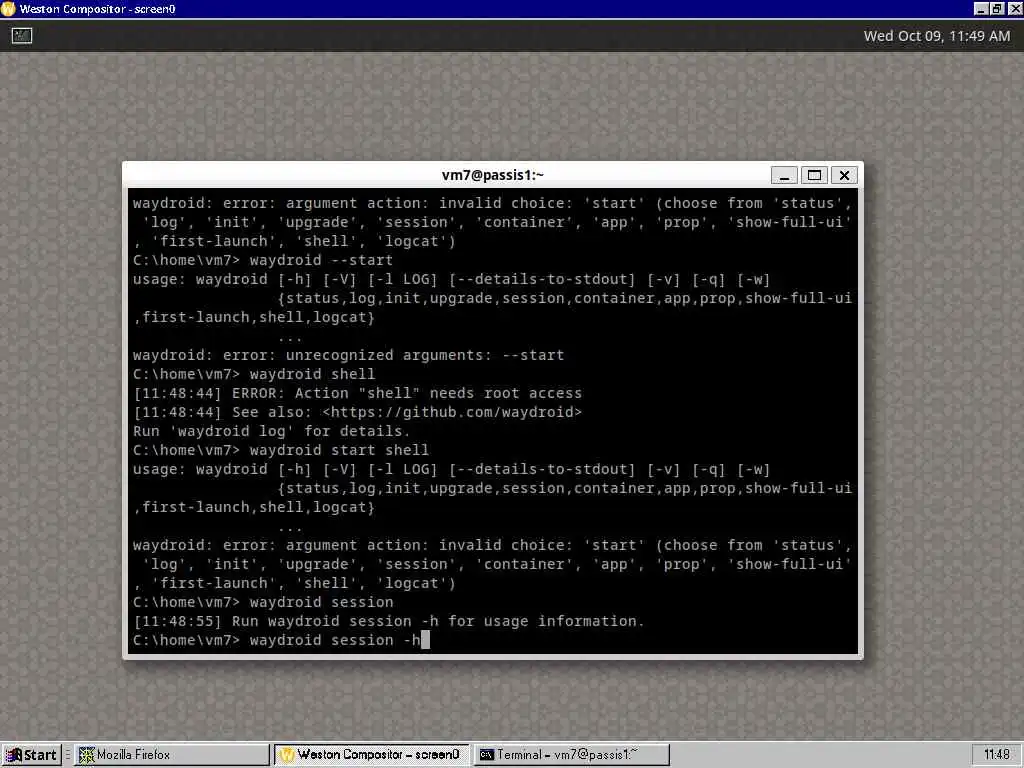
Task: Maximize the vm7@passis1 terminal window
Action: click(x=814, y=175)
